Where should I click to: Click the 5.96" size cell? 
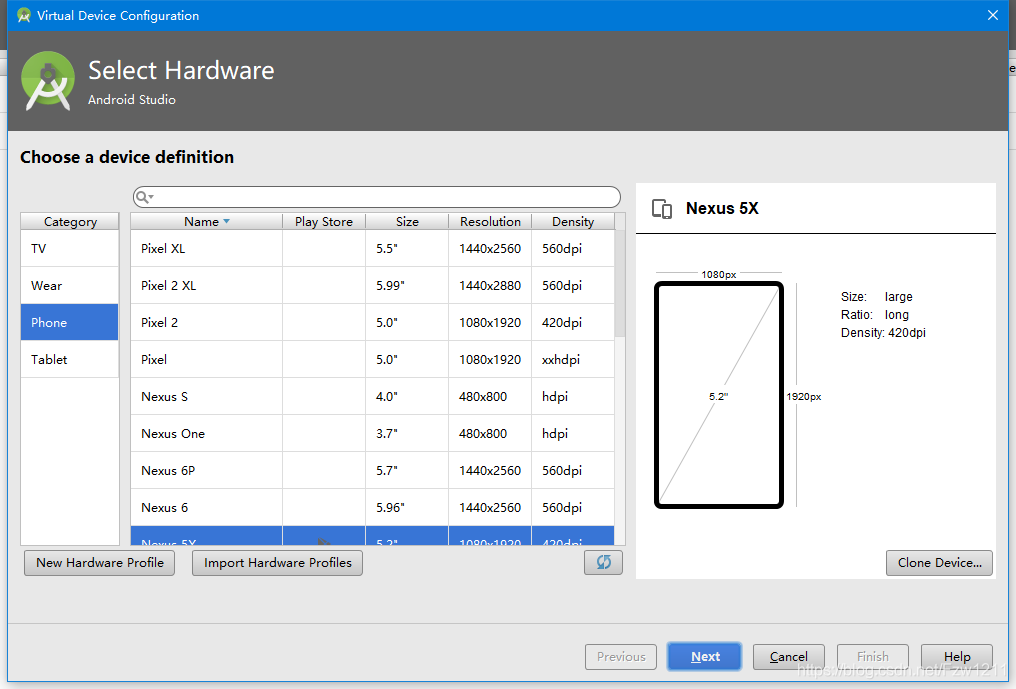(x=407, y=508)
